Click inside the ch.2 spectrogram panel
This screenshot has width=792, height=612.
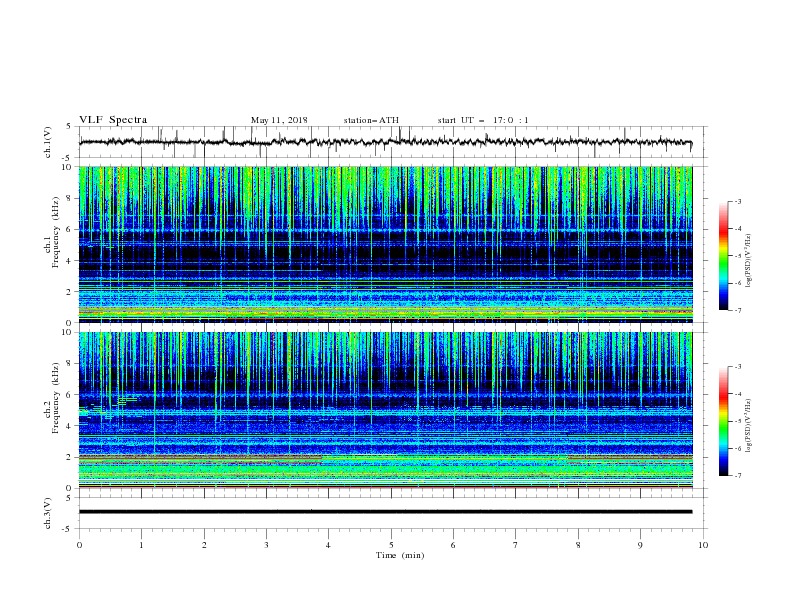pos(385,410)
